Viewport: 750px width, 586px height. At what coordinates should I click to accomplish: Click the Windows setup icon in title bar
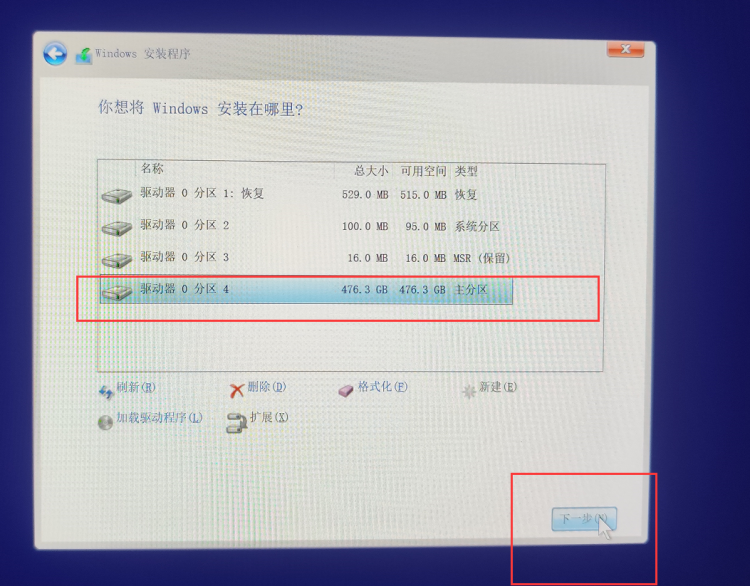(x=84, y=55)
